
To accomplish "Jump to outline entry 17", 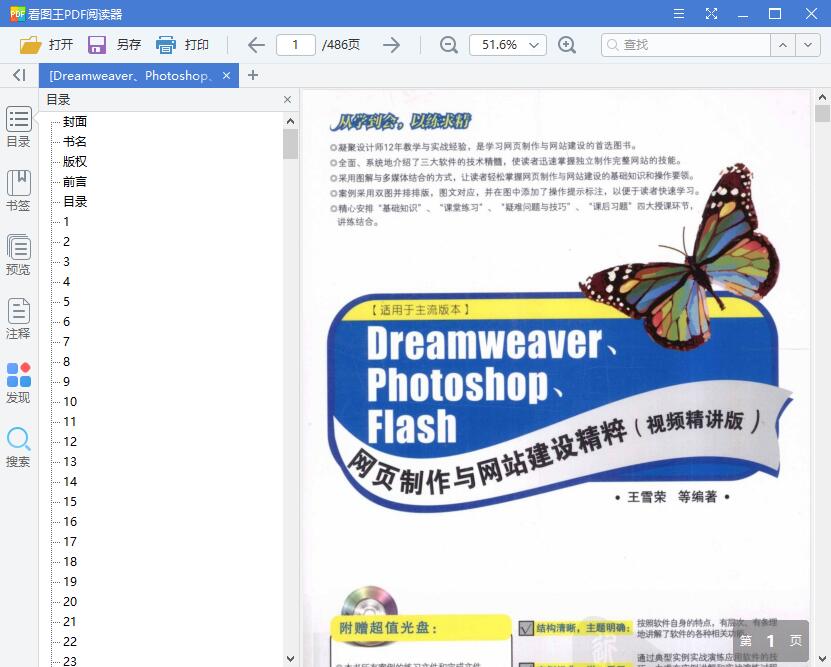I will [70, 541].
